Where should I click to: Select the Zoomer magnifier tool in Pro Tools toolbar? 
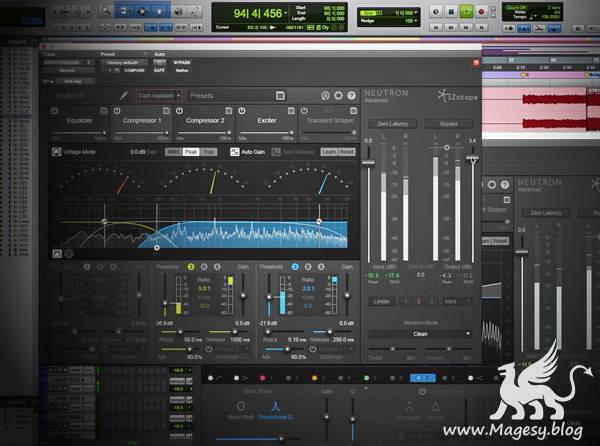pyautogui.click(x=105, y=12)
